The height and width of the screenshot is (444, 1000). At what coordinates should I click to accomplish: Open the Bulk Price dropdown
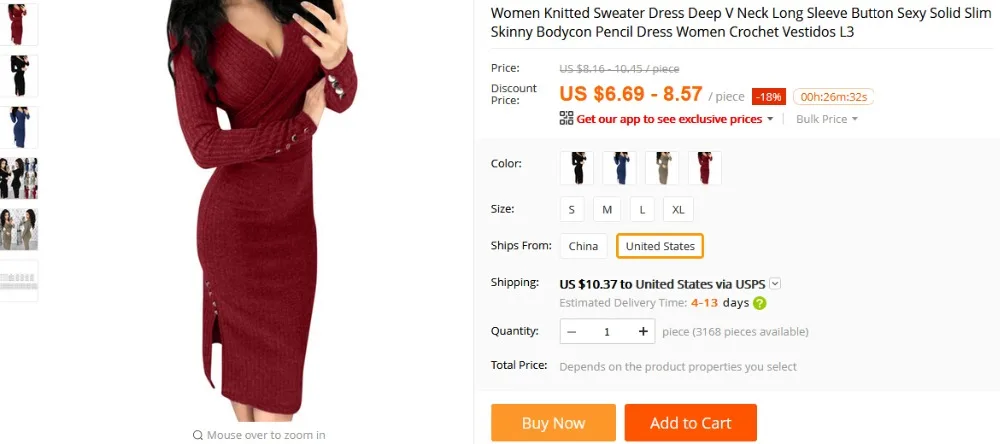tap(827, 119)
